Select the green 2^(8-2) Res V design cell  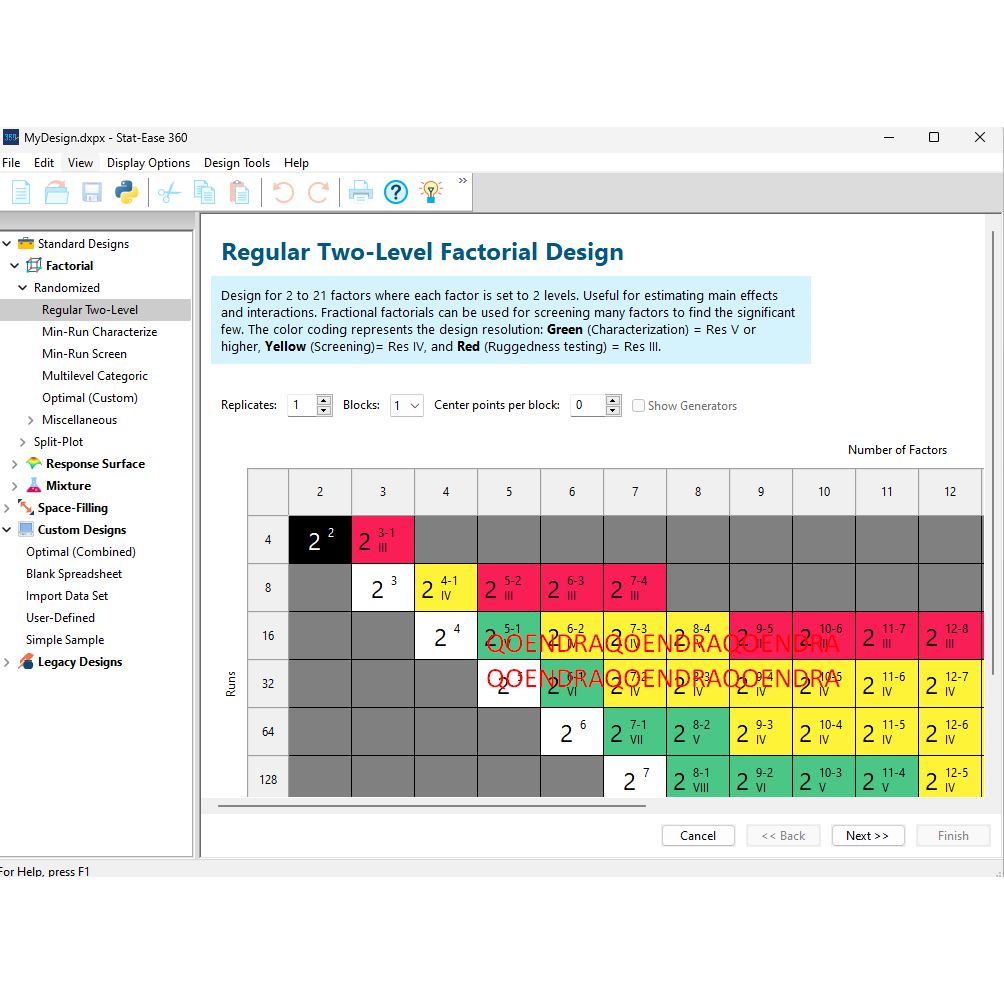(698, 732)
